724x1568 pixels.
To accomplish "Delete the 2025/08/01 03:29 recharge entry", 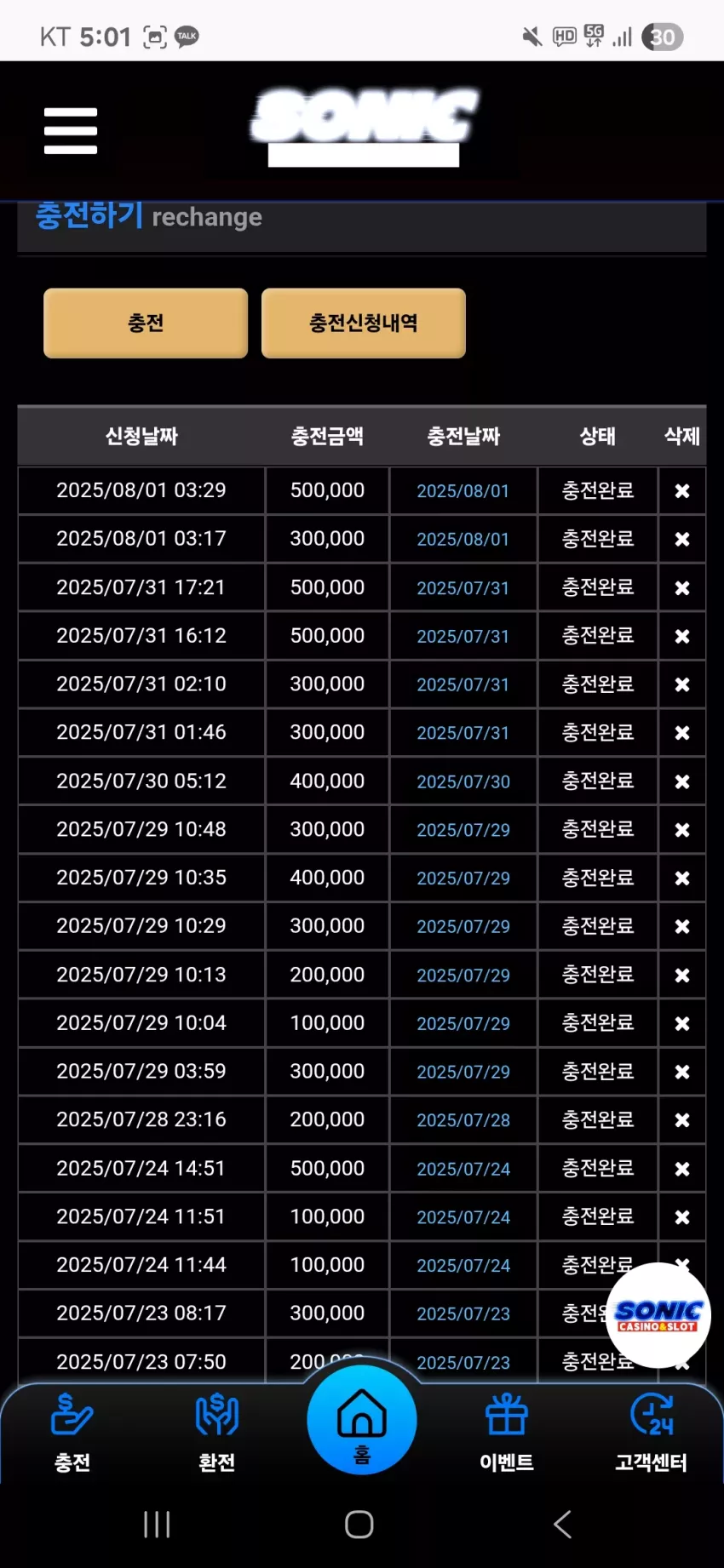I will tap(682, 490).
